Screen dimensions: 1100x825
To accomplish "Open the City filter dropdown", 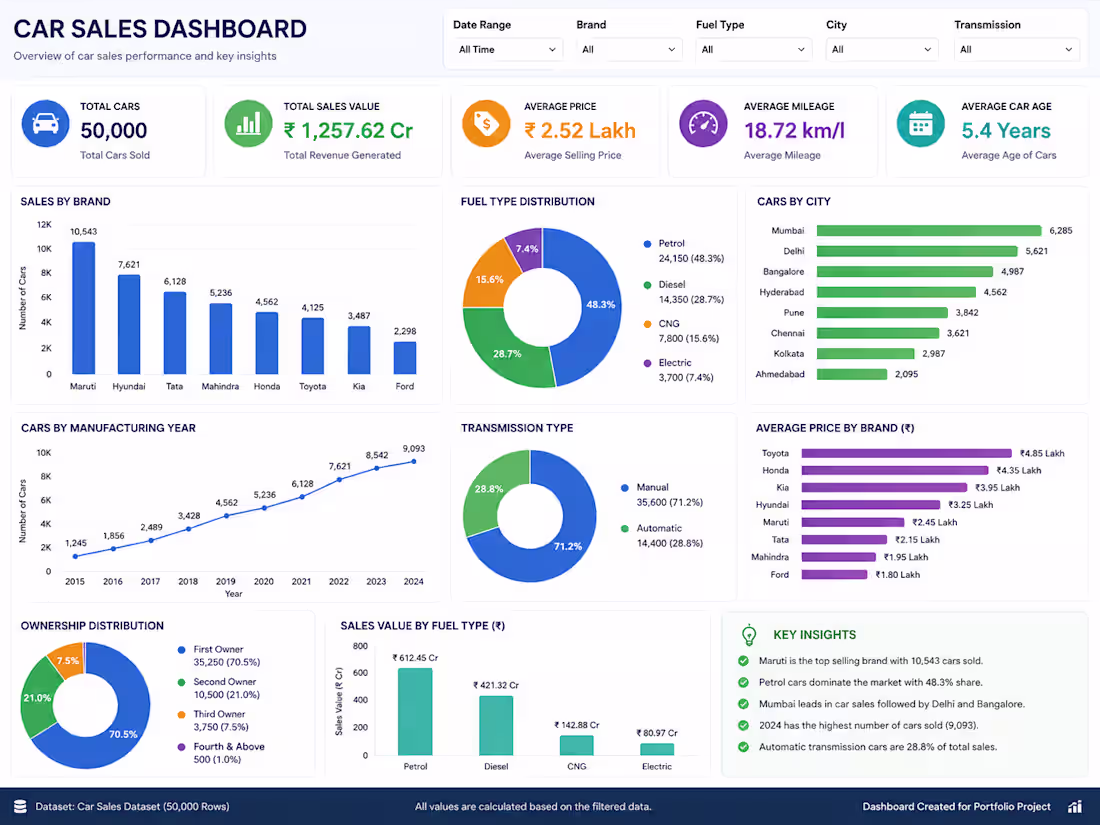I will tap(882, 50).
